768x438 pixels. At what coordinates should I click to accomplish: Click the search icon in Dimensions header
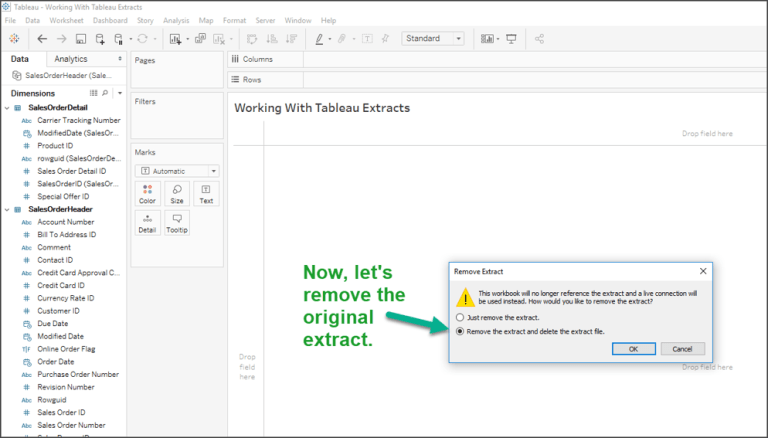click(x=105, y=93)
